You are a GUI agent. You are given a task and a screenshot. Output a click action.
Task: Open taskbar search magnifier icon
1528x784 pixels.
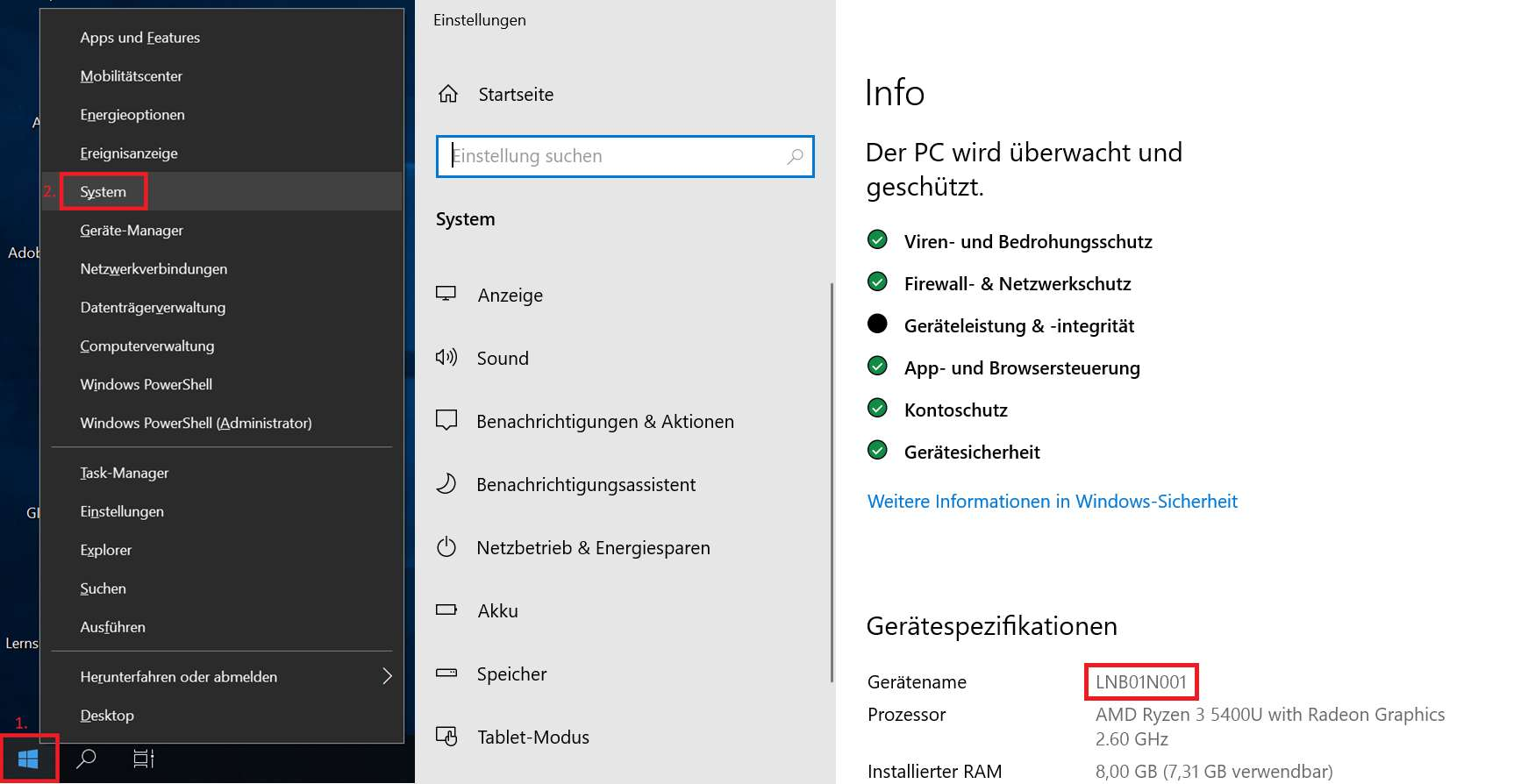coord(86,759)
